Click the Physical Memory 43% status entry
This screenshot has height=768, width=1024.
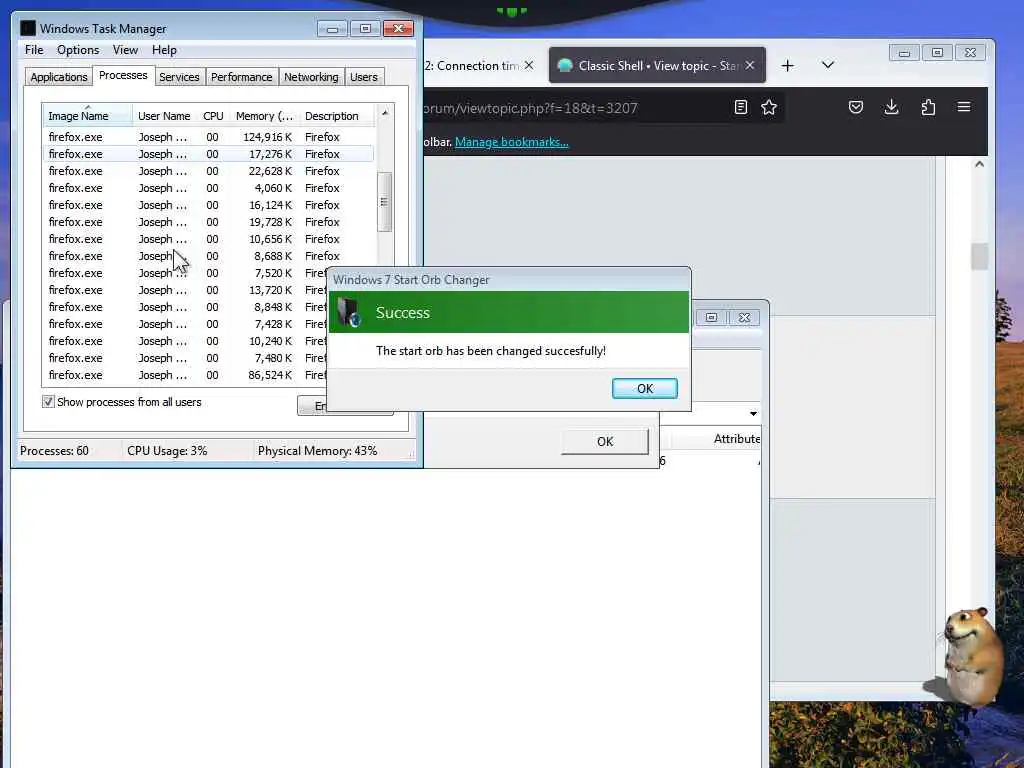317,451
